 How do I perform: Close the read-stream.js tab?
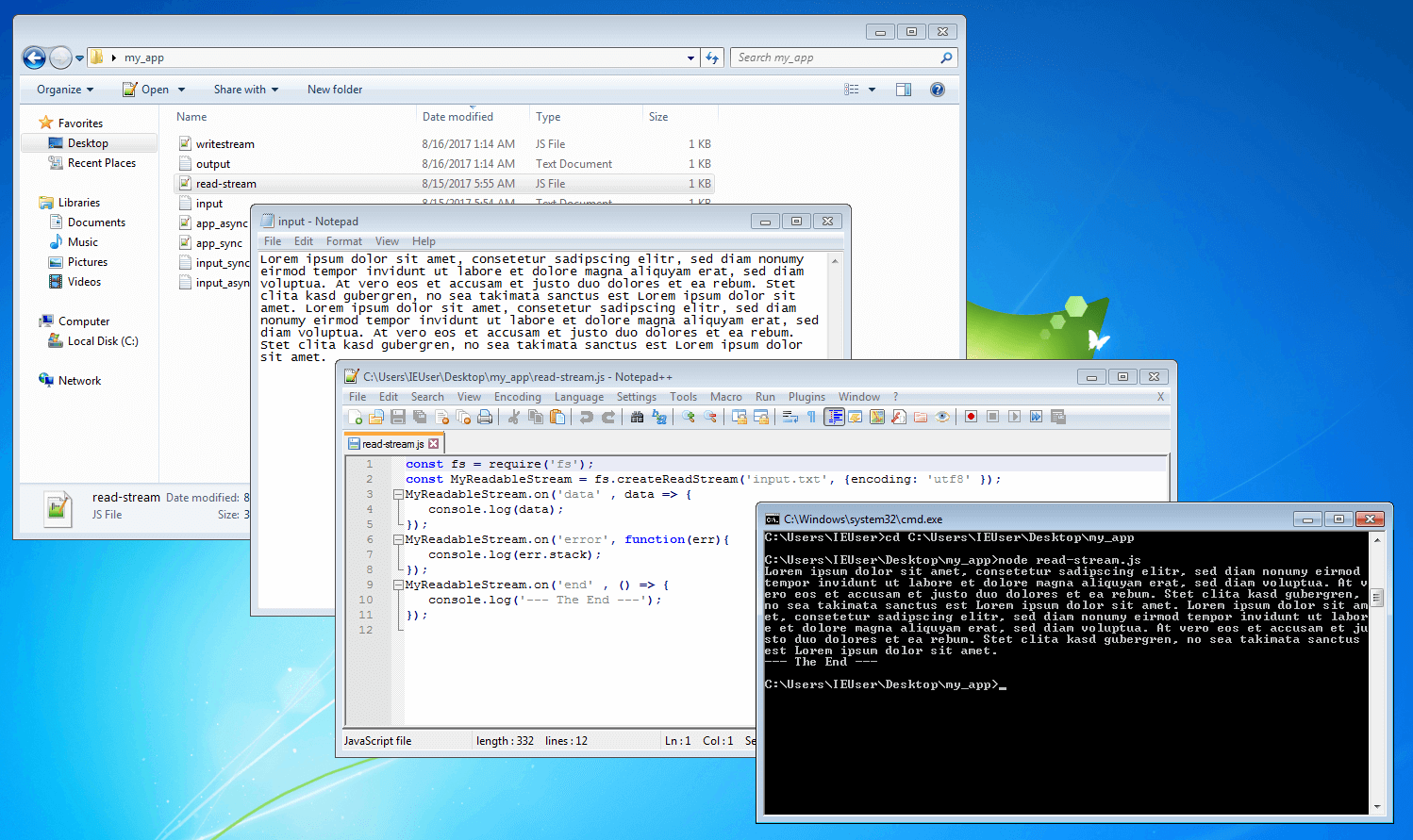(x=434, y=443)
